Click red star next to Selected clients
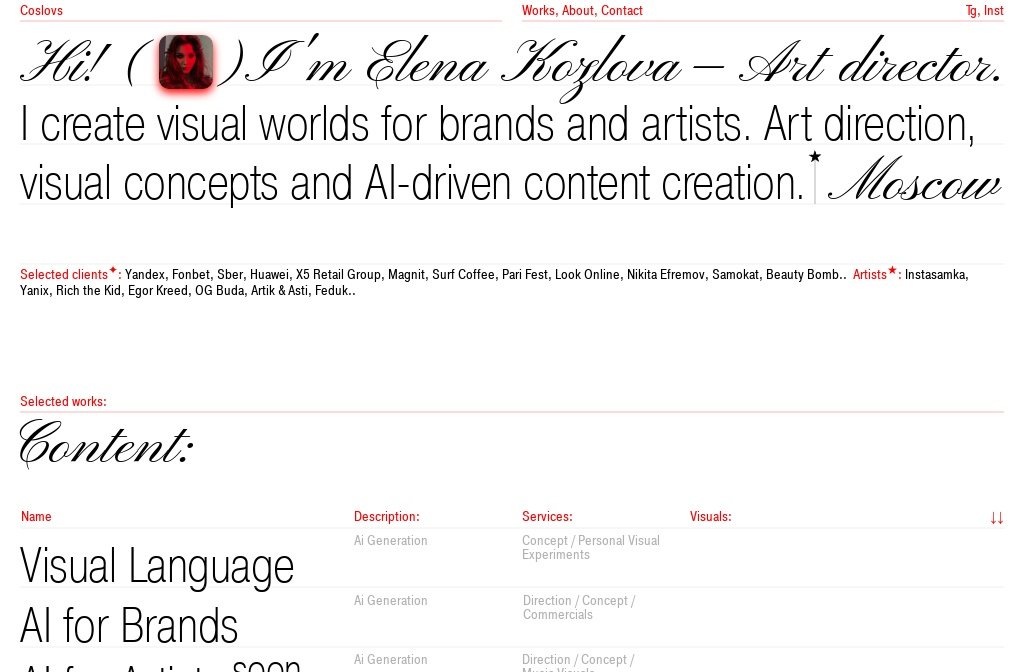This screenshot has width=1024, height=672. 112,269
